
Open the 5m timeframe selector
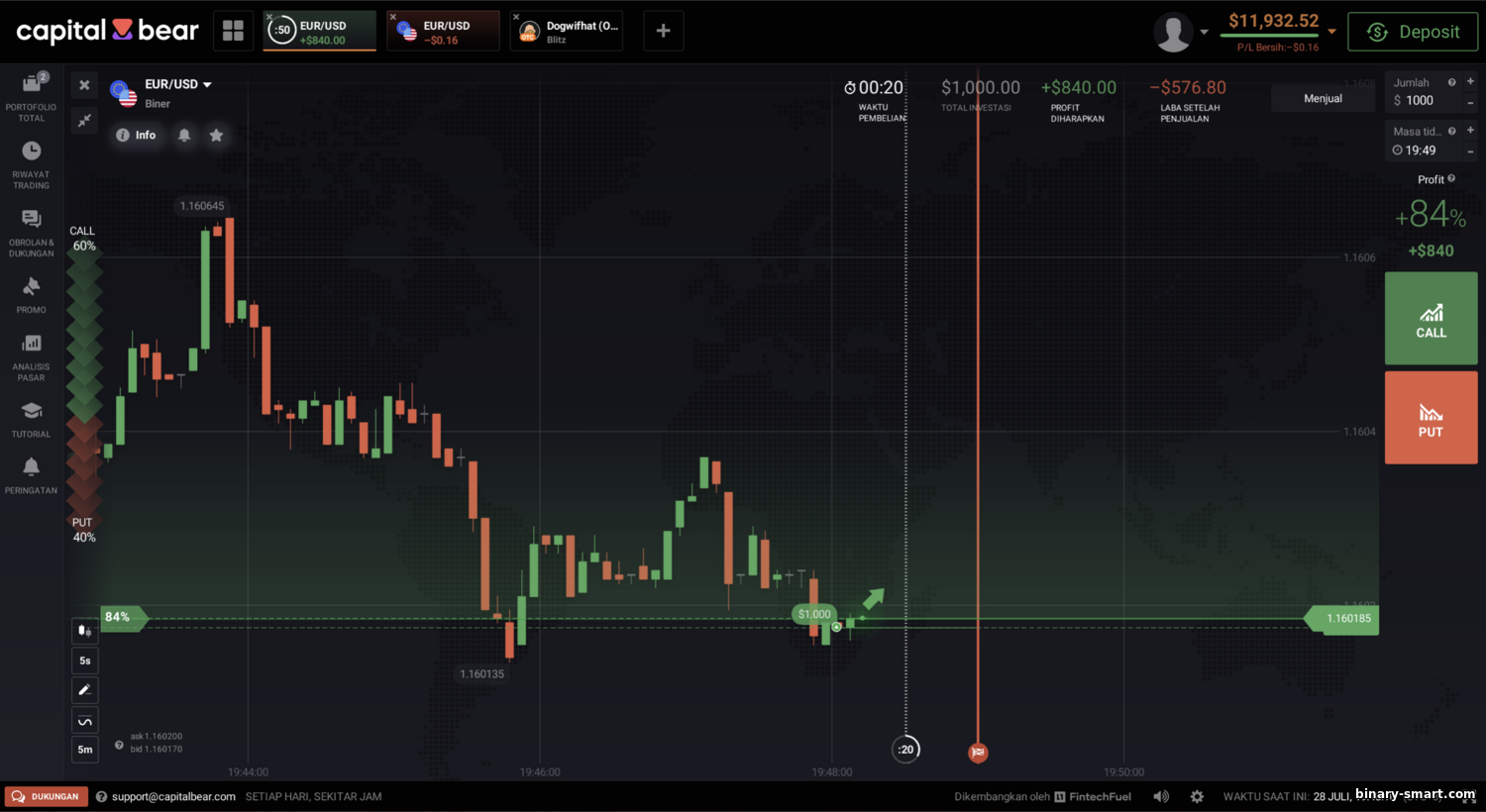click(x=85, y=750)
